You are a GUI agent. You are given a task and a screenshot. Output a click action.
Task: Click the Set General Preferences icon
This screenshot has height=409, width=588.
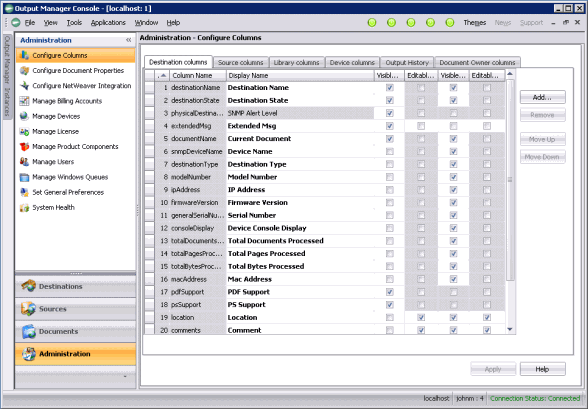click(x=24, y=192)
